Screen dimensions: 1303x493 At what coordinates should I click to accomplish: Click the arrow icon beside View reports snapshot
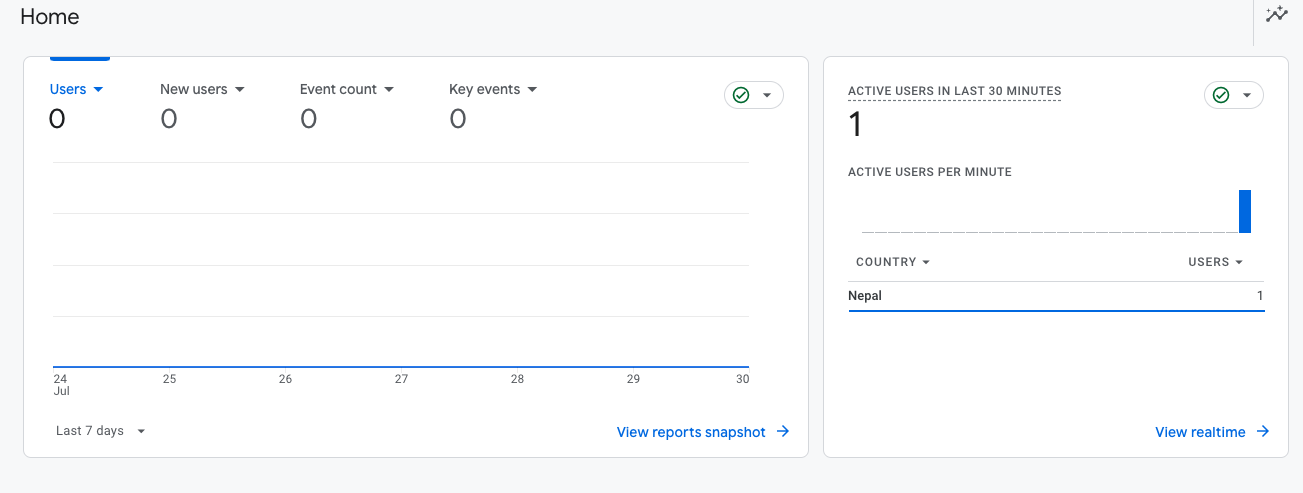783,432
